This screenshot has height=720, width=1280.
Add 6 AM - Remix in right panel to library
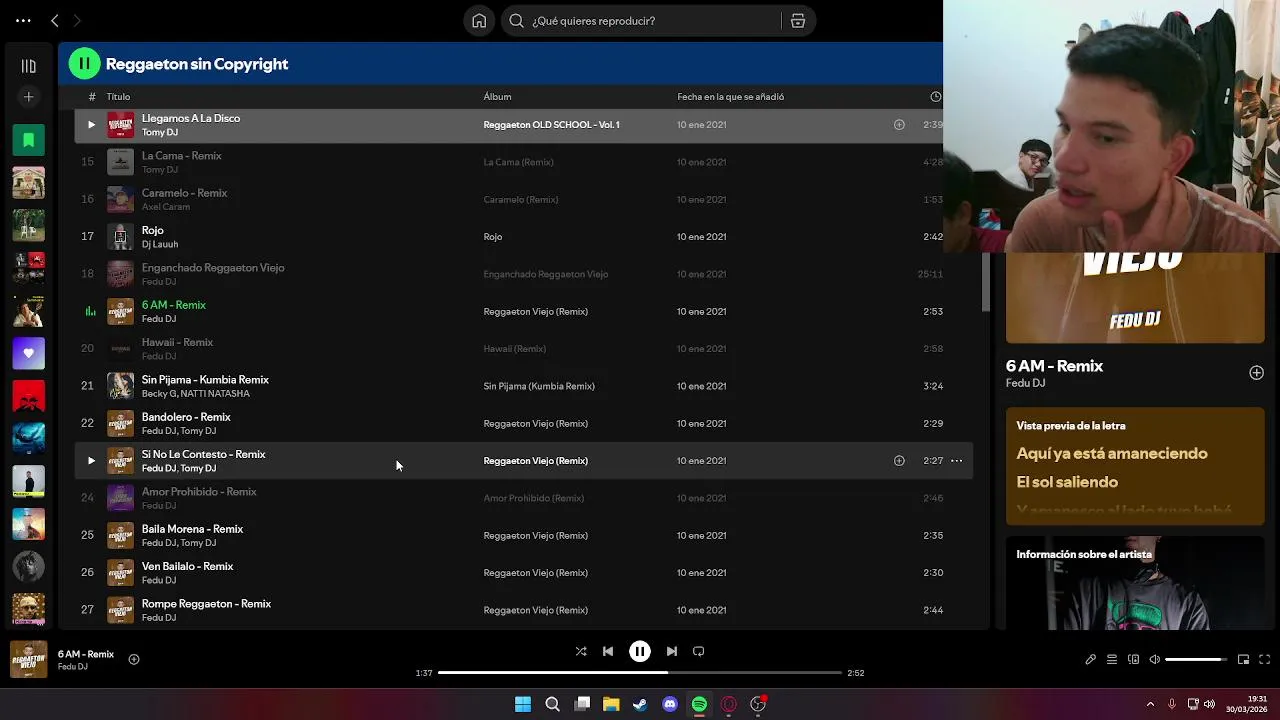(x=1256, y=373)
